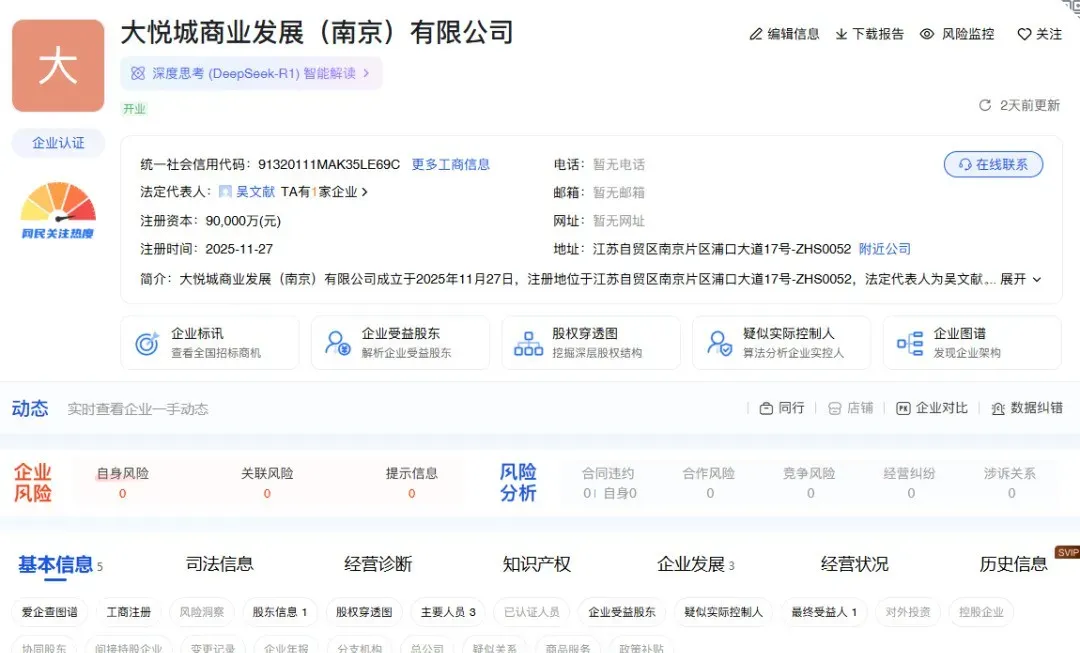
Task: Click the 股权穿透图 hierarchy icon
Action: [528, 342]
